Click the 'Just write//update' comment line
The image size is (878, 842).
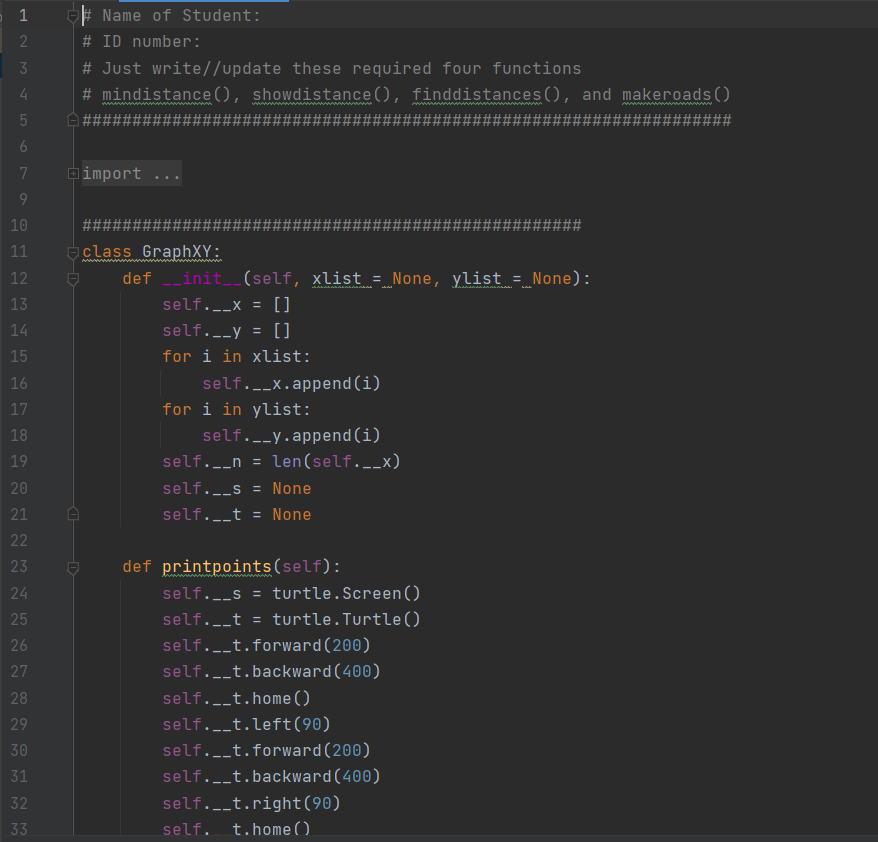pos(331,68)
